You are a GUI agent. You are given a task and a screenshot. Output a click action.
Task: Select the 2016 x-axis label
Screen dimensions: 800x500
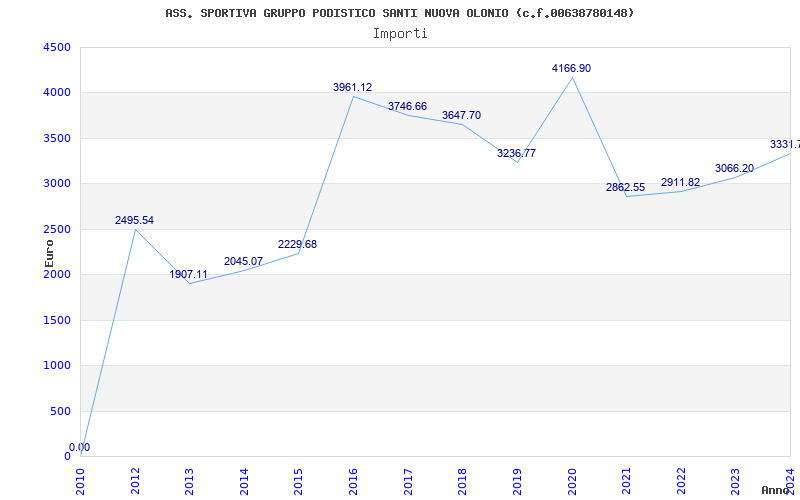(354, 482)
